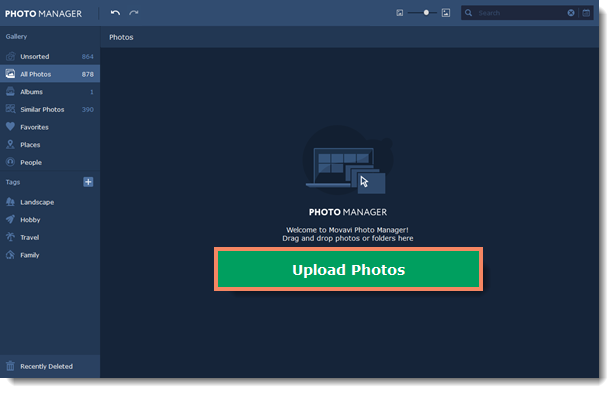The height and width of the screenshot is (393, 614).
Task: Click the small thumbnail size icon
Action: click(399, 13)
